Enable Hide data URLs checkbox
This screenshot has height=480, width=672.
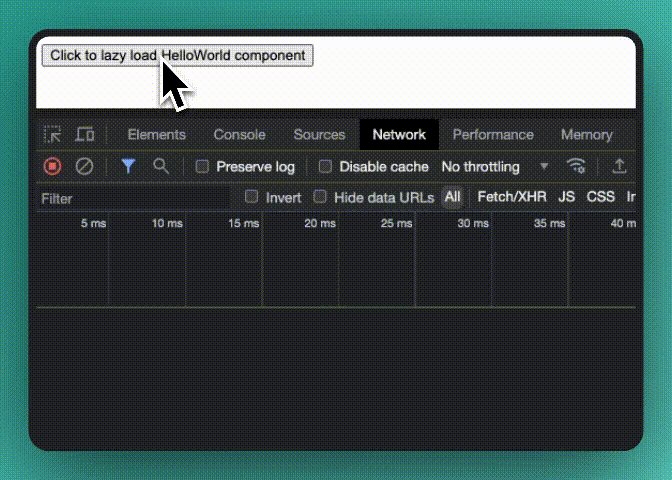[x=320, y=197]
